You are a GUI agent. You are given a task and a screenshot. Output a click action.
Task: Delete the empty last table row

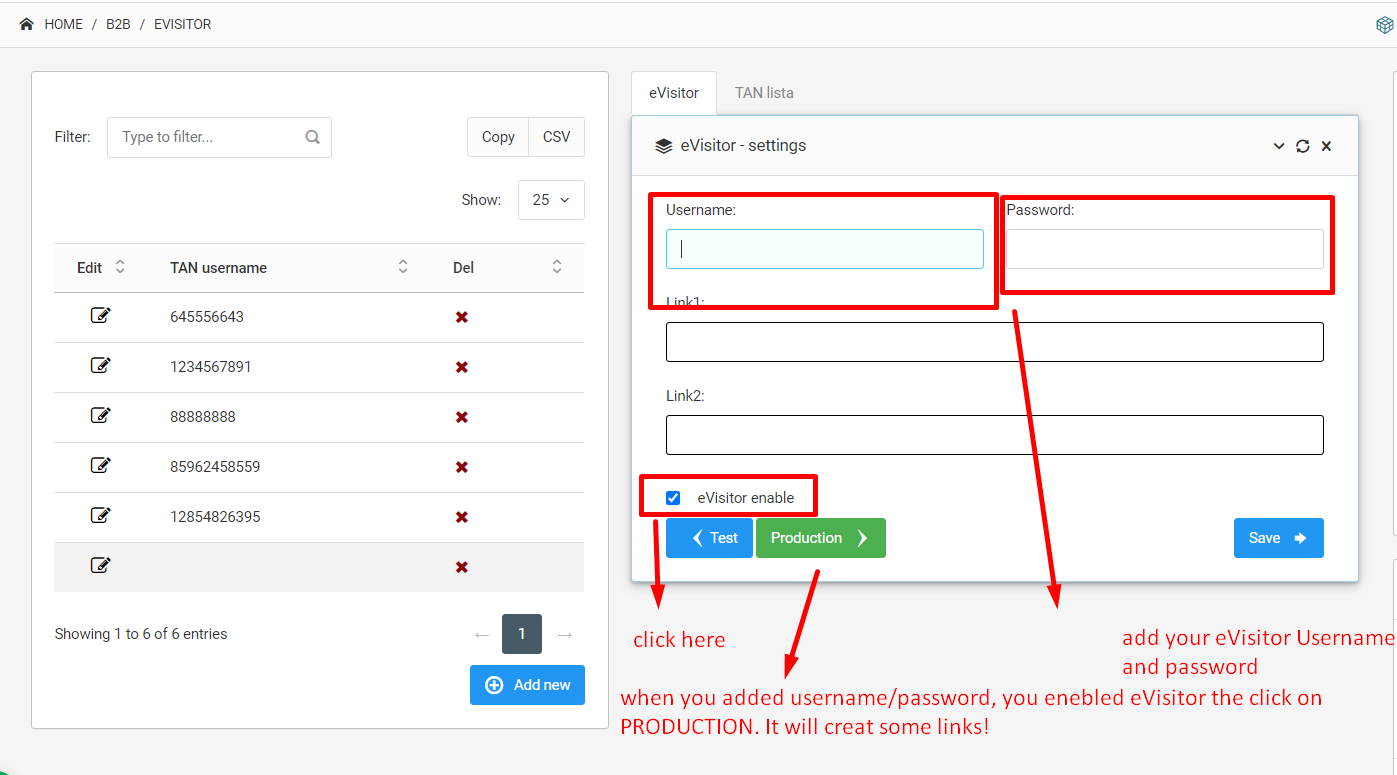462,567
